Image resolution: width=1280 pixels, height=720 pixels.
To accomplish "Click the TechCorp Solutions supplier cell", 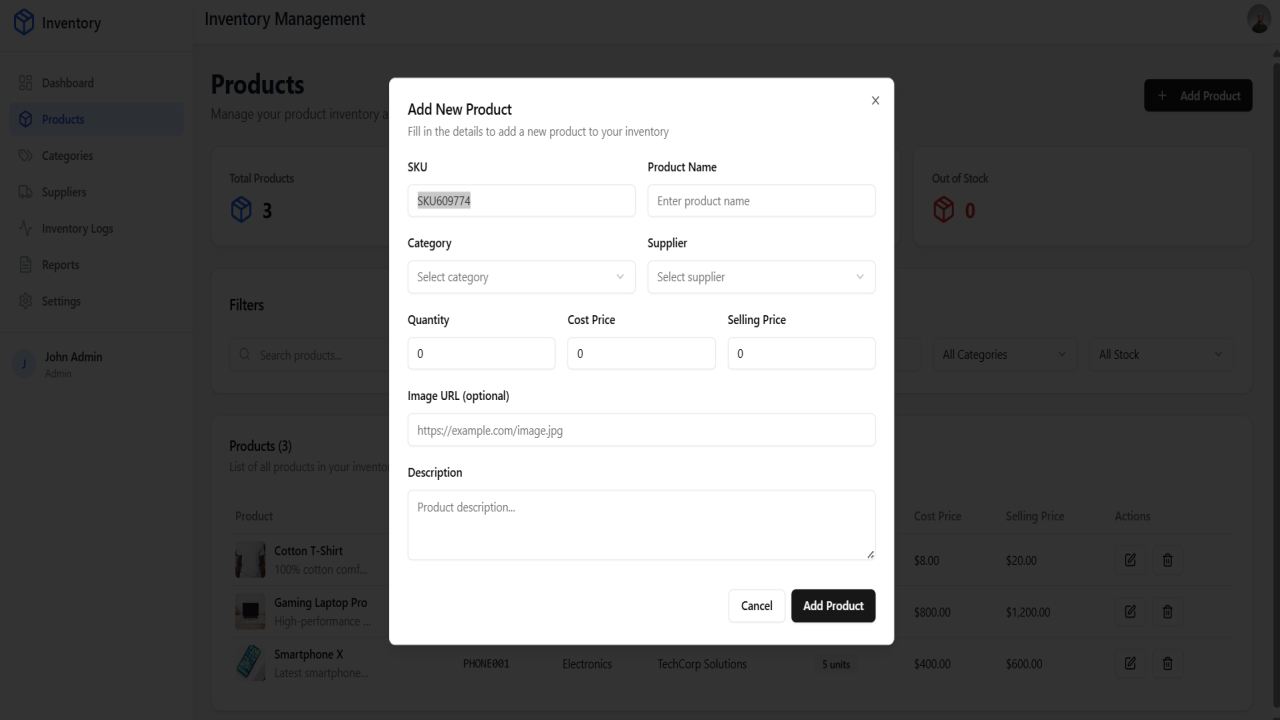I will [702, 664].
